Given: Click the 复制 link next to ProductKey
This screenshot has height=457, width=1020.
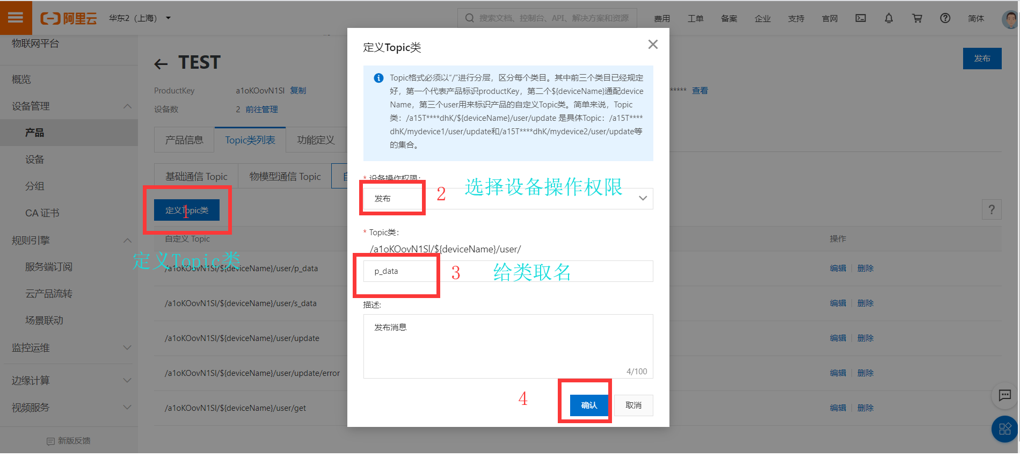Looking at the screenshot, I should pyautogui.click(x=298, y=90).
